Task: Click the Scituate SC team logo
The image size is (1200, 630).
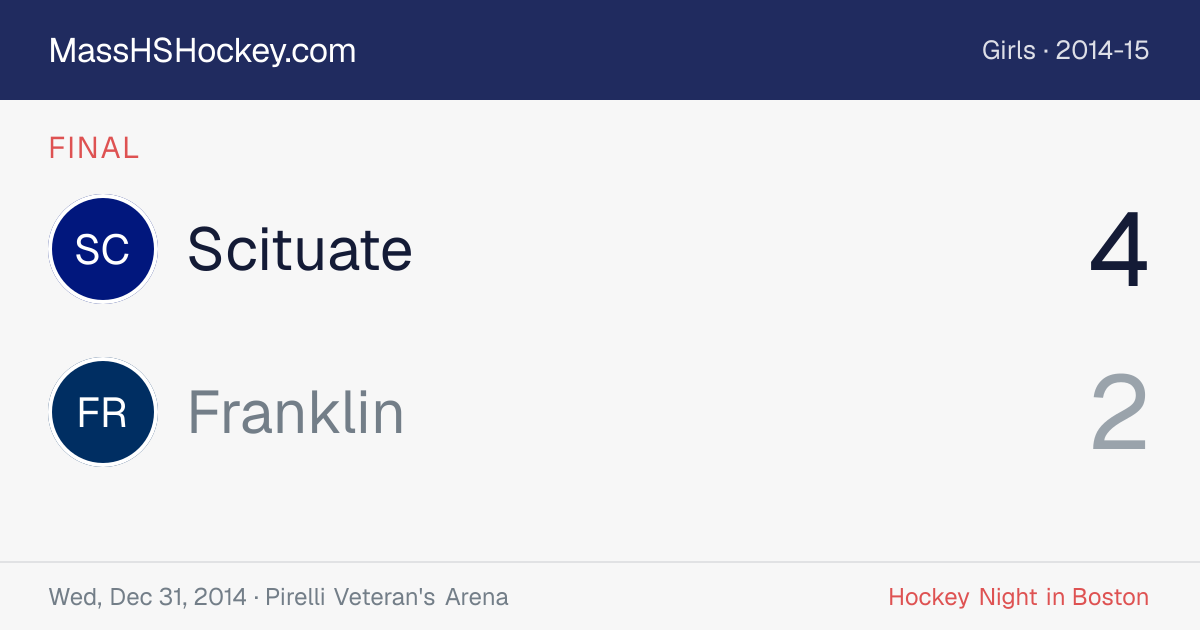Action: click(x=102, y=249)
